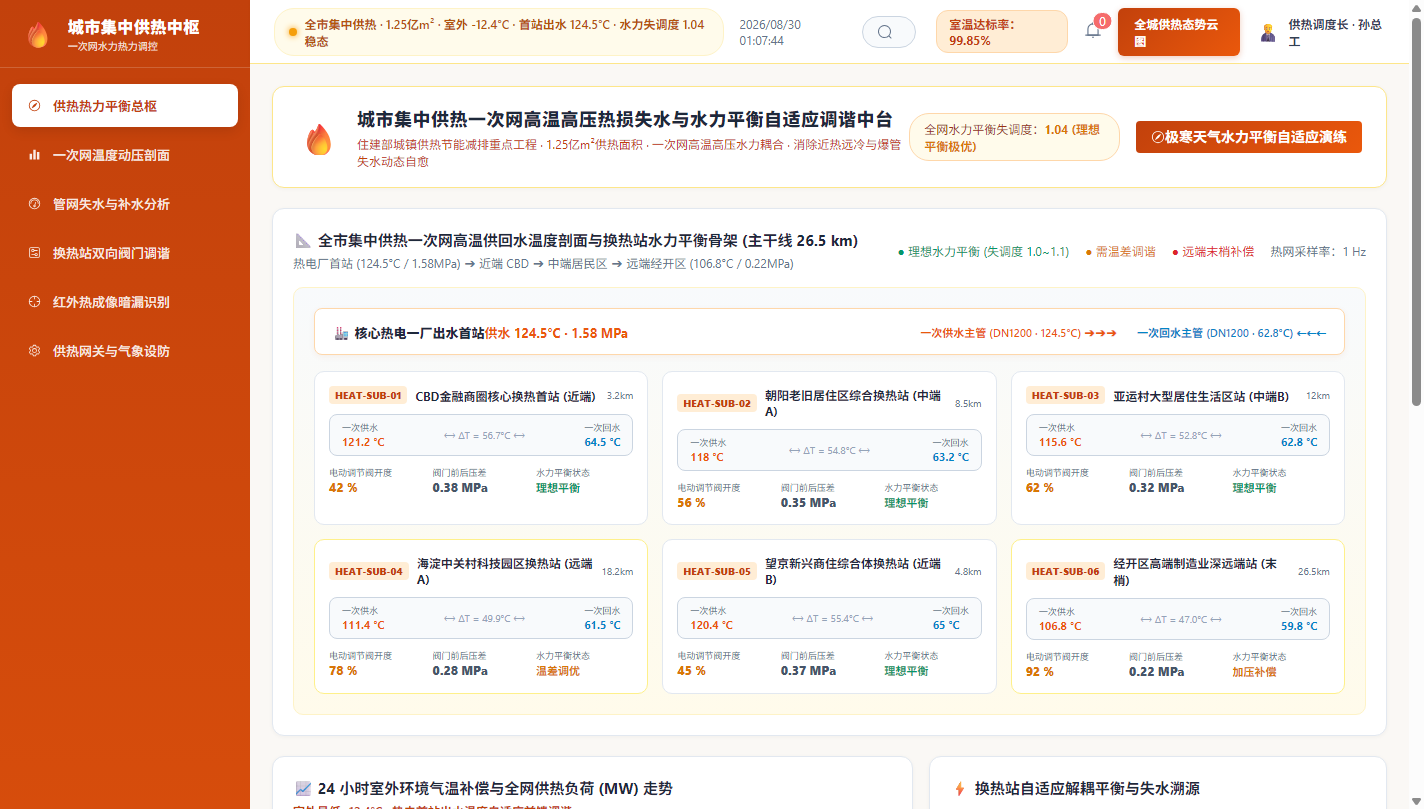The image size is (1424, 809).
Task: Click the 118 °C supply temperature
Action: point(707,457)
